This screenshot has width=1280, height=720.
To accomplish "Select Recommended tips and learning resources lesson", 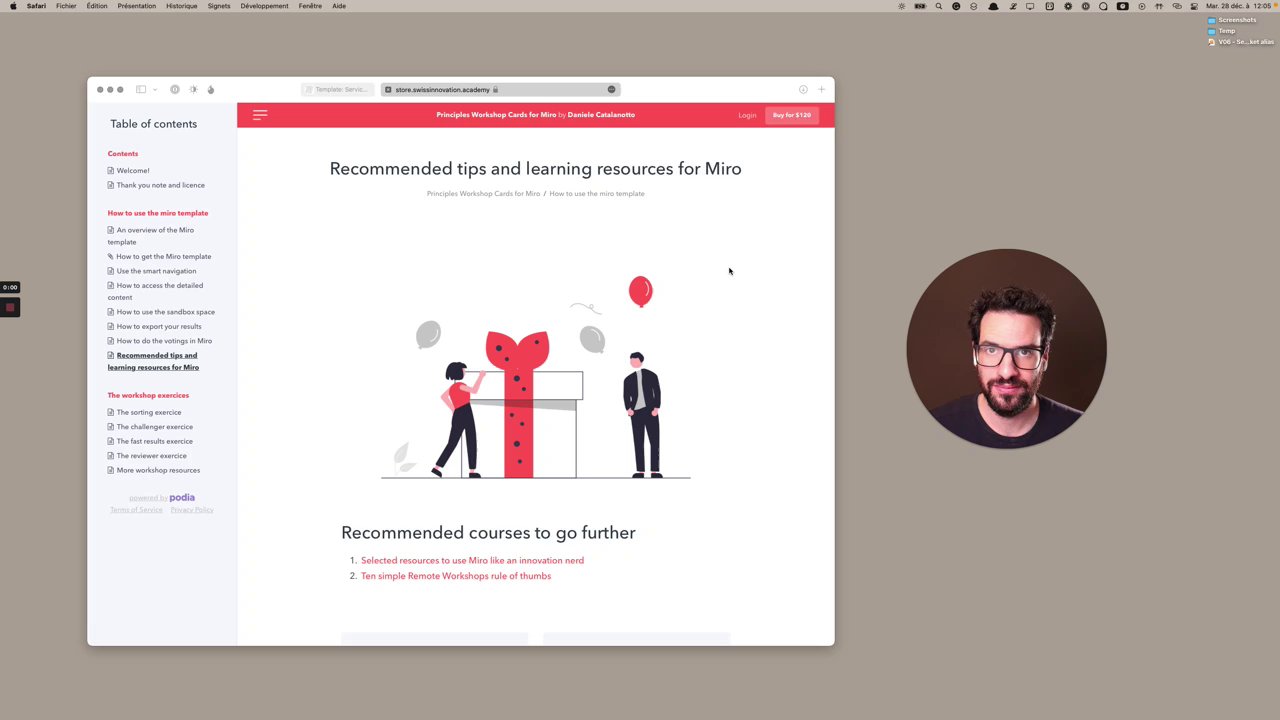I will coord(154,361).
